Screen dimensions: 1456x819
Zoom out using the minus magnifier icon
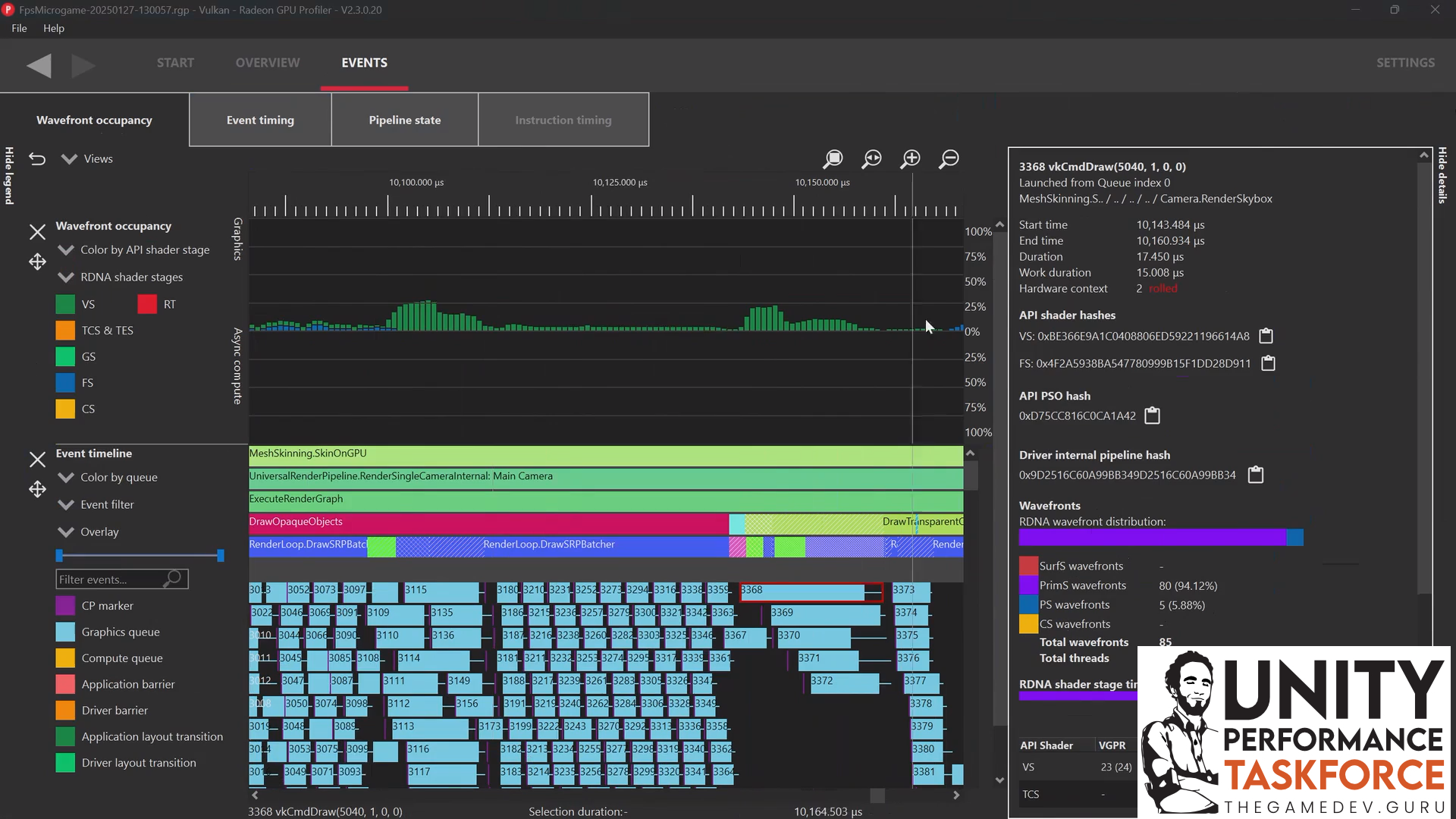pyautogui.click(x=949, y=159)
